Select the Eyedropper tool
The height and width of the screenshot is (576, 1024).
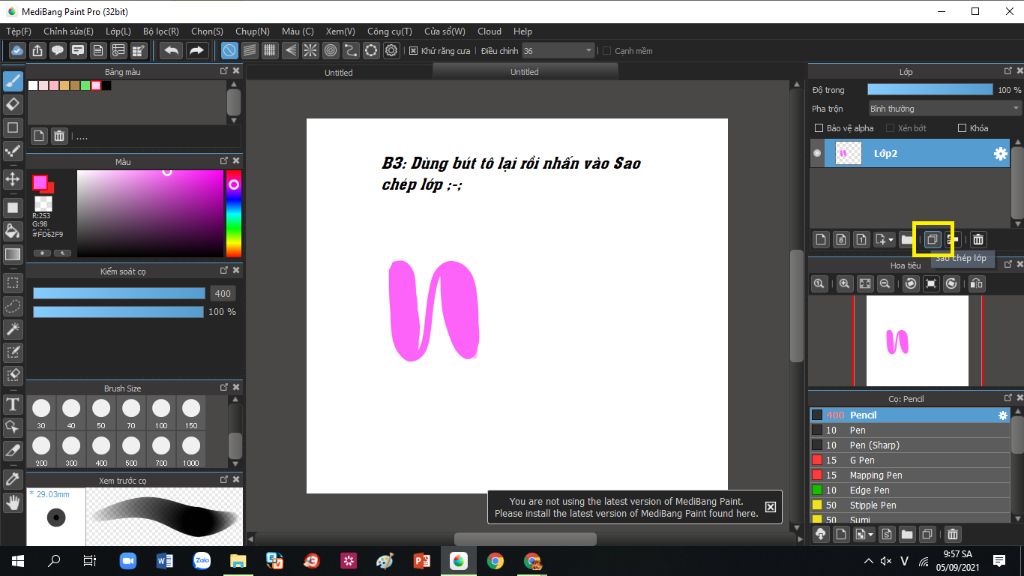point(12,479)
